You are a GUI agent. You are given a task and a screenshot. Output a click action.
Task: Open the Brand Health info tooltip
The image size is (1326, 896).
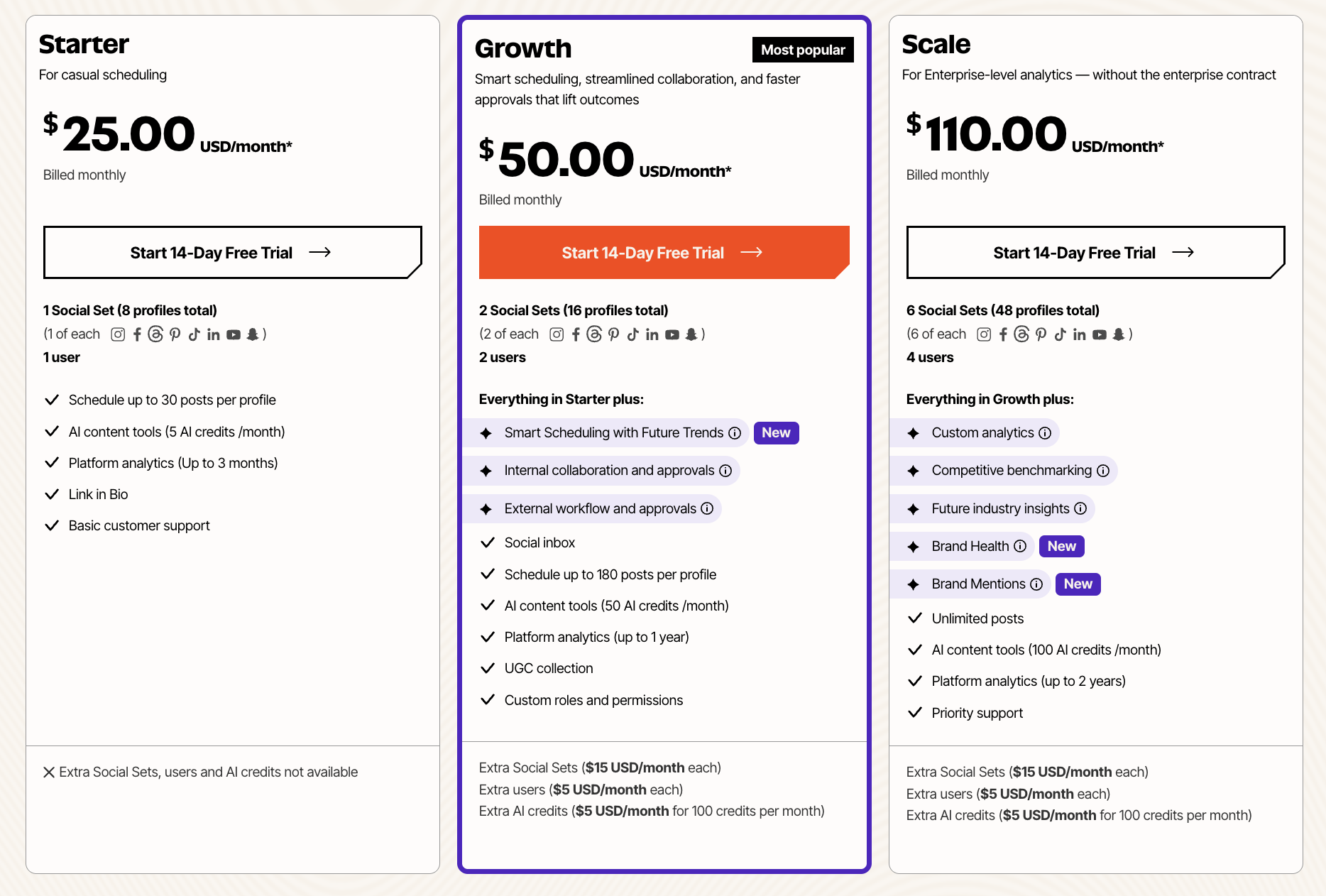[x=1021, y=546]
